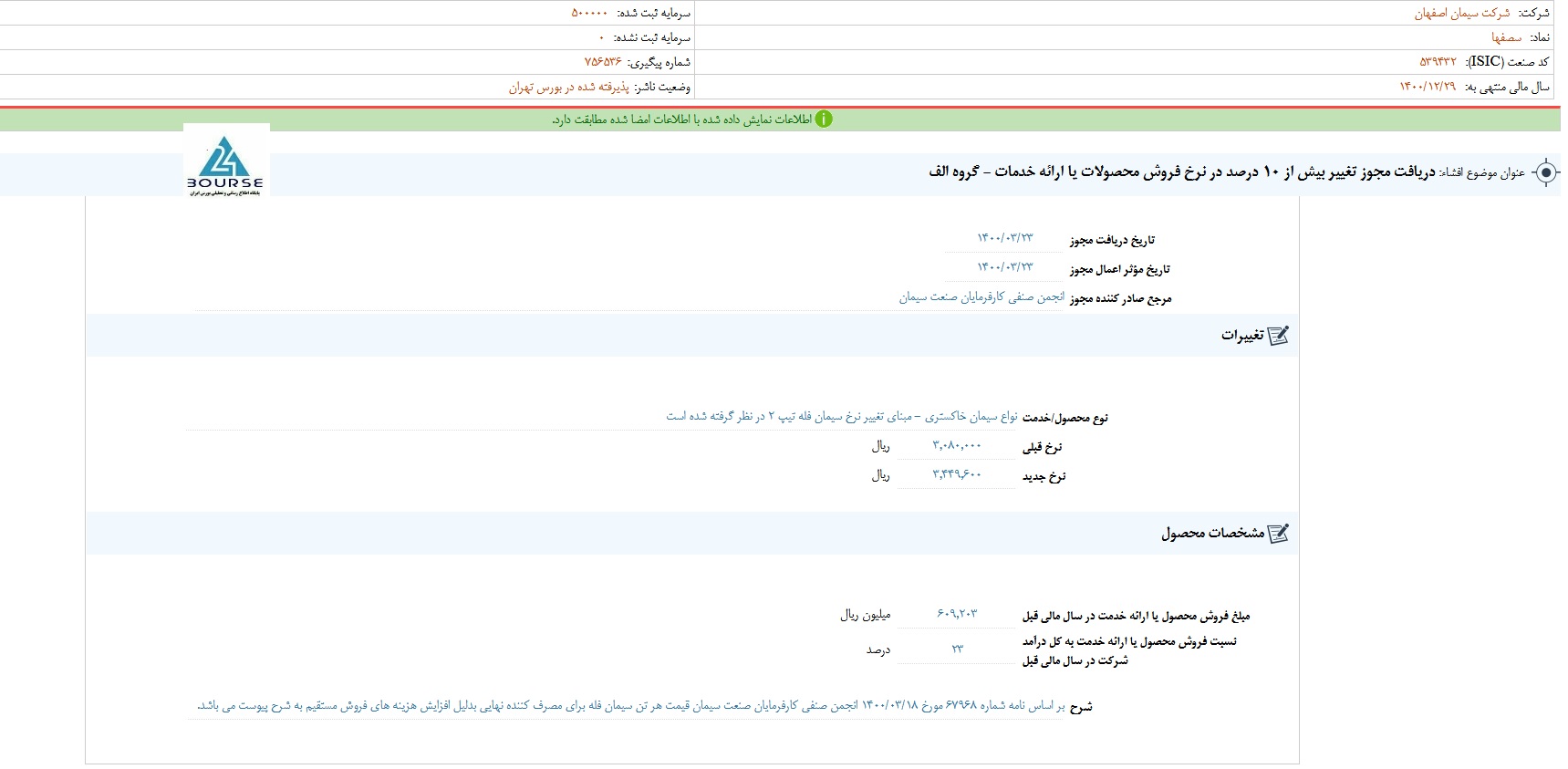Open the company name شرکت سیمان اصفهان
This screenshot has height=769, width=1568.
point(1461,13)
